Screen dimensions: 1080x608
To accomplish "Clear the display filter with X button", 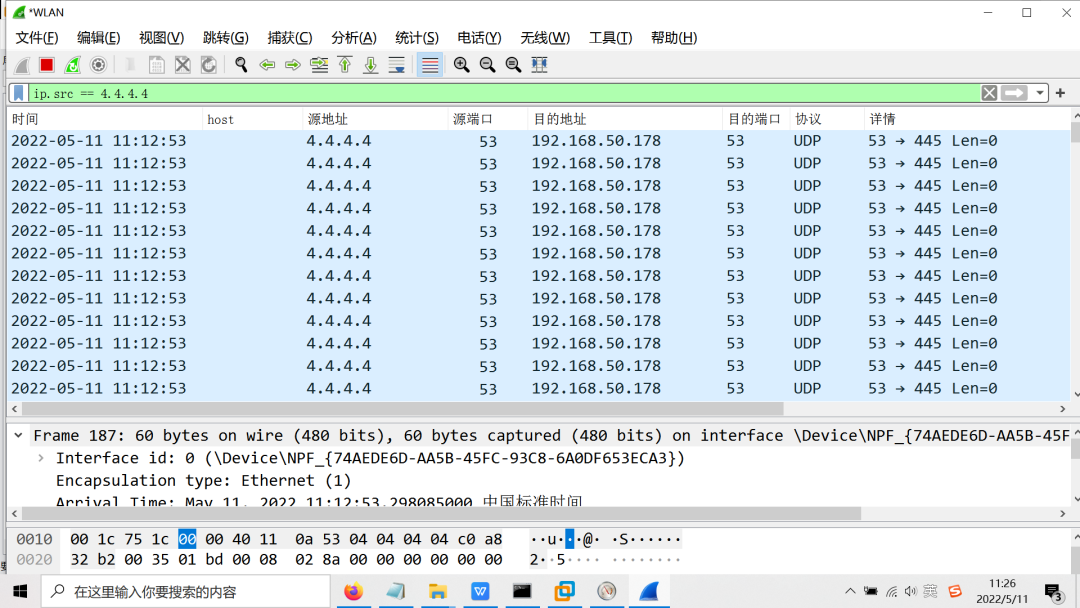I will [989, 93].
